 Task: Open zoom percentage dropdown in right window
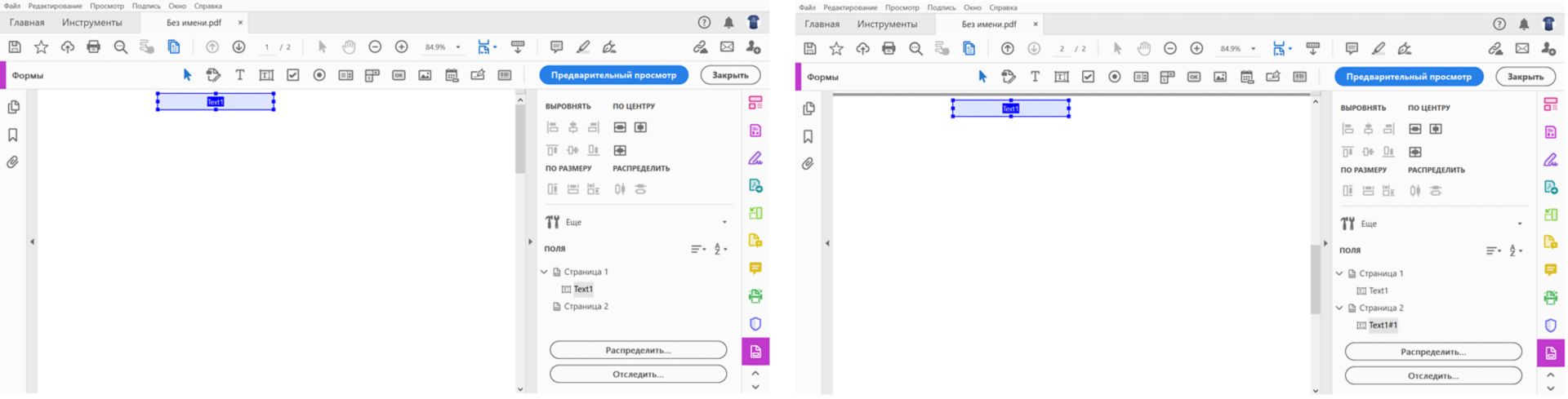1253,49
